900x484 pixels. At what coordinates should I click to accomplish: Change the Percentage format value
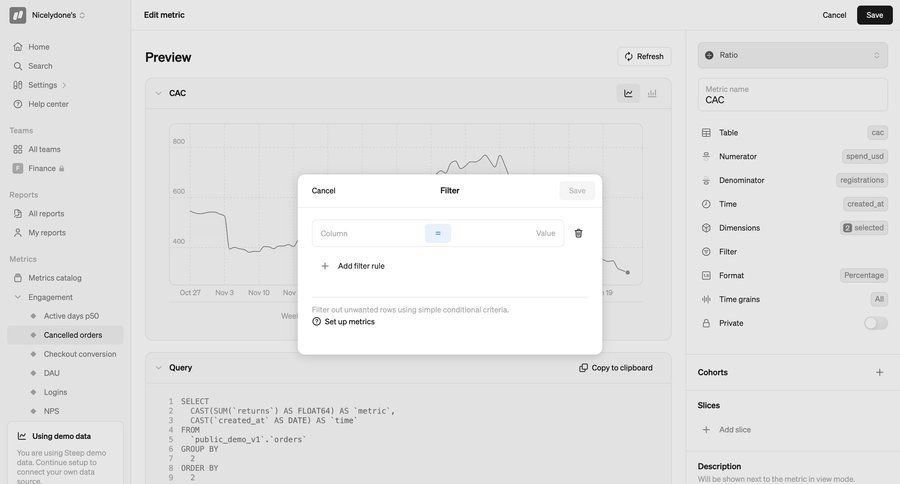(863, 276)
